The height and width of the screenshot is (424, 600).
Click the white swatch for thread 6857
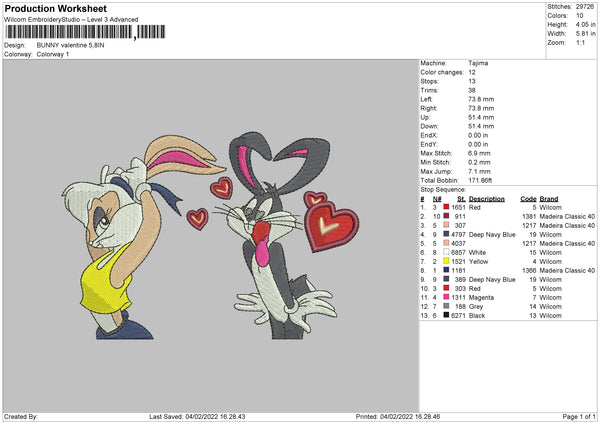446,252
